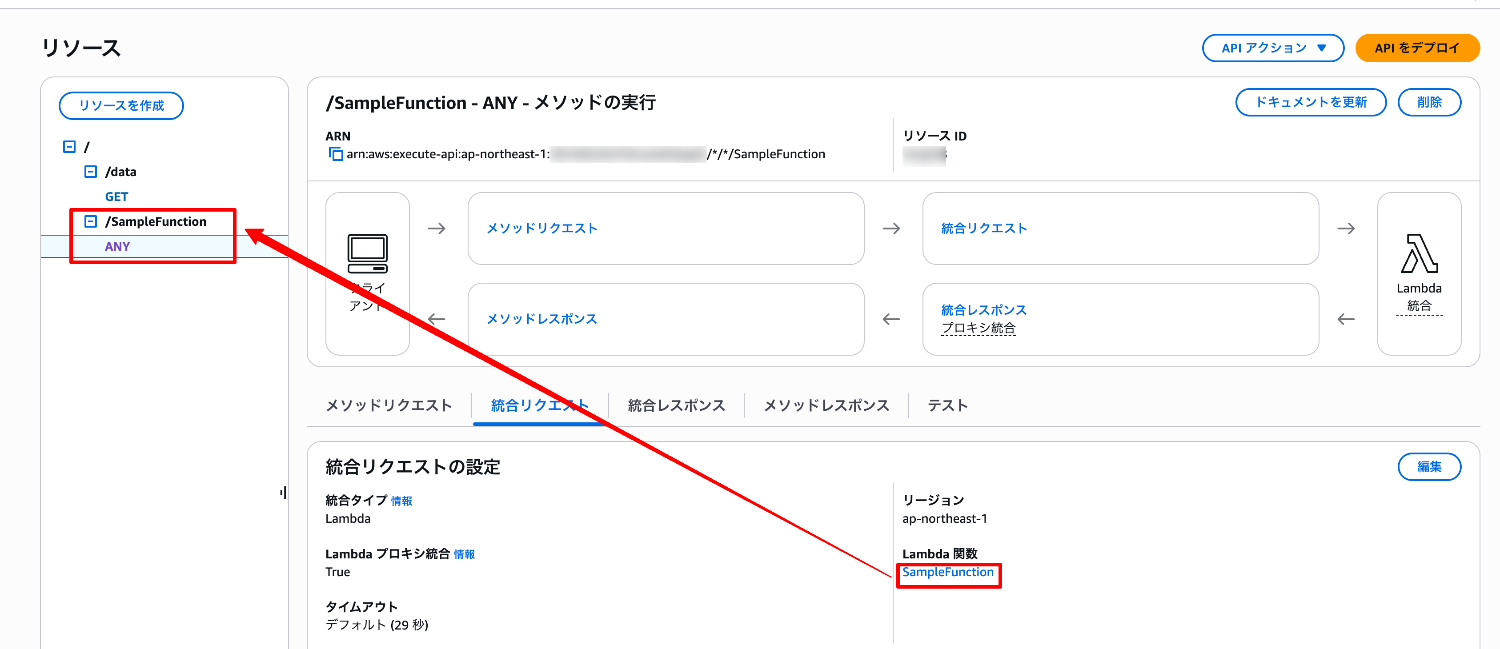Click 情報 link next to 統合タイプ

[401, 501]
